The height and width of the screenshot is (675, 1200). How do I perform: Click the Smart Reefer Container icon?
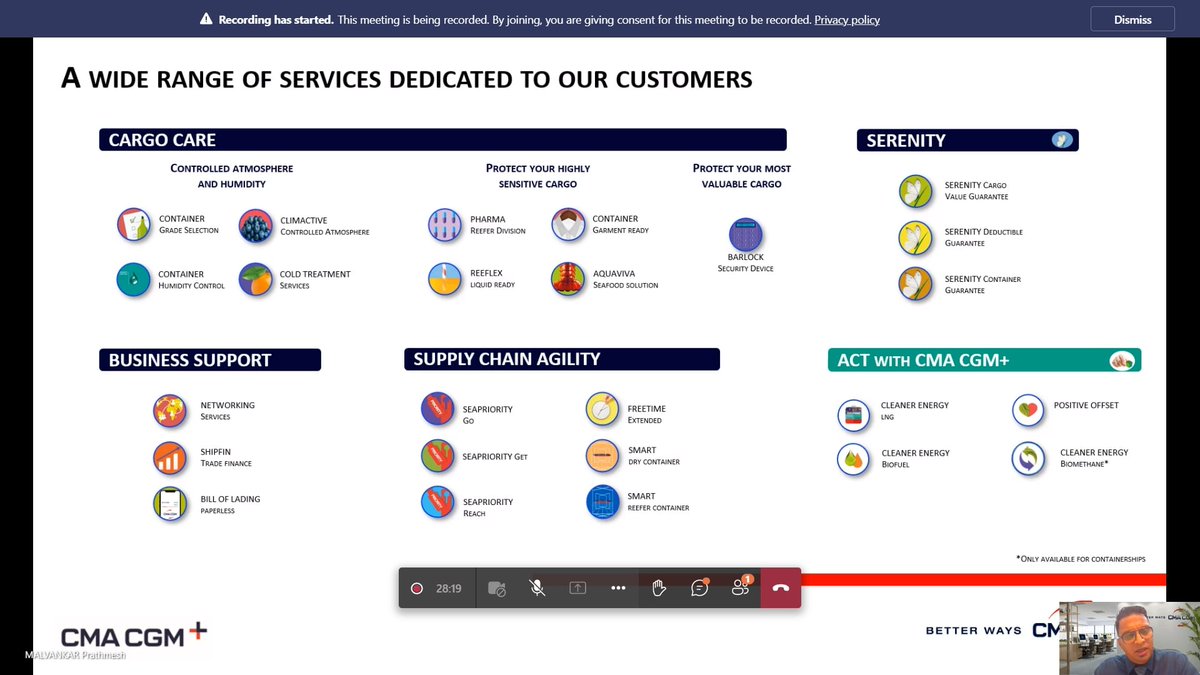coord(603,502)
